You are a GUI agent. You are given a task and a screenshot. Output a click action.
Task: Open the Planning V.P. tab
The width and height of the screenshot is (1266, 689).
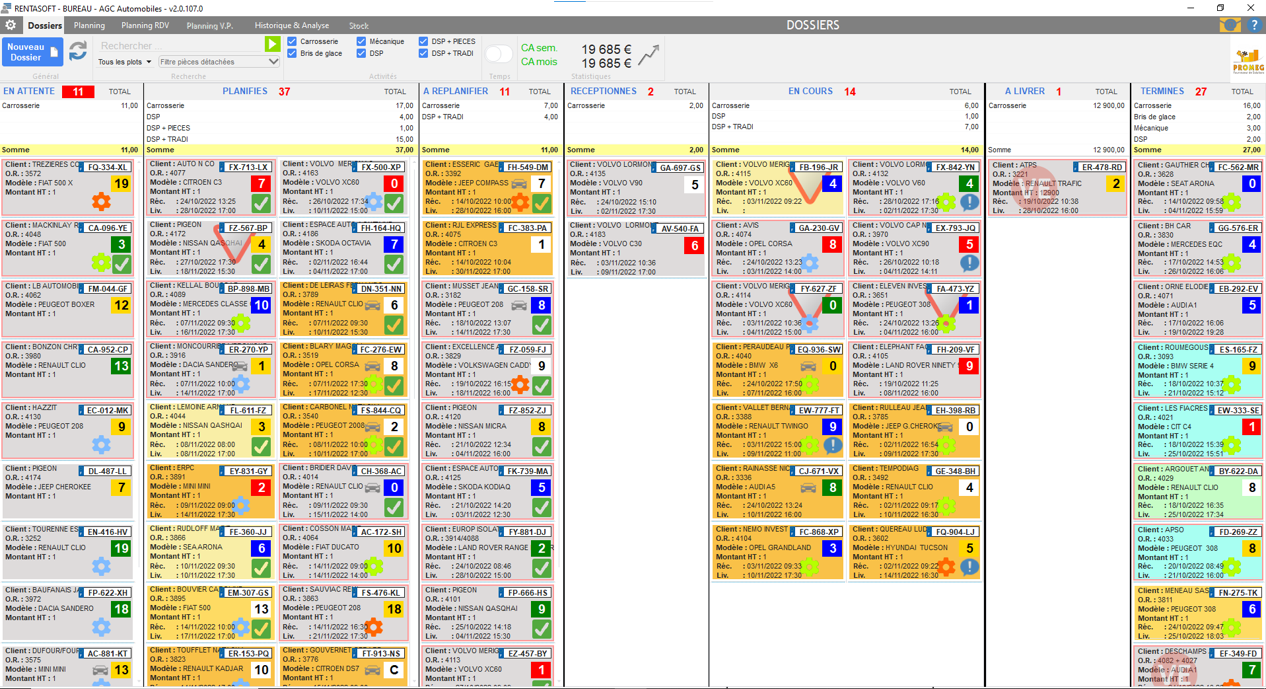click(209, 25)
